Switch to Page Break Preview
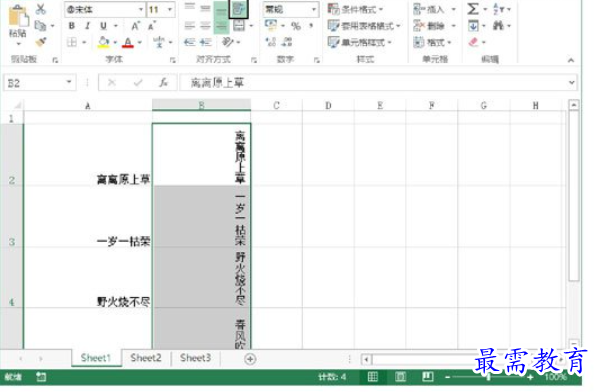 pyautogui.click(x=428, y=376)
